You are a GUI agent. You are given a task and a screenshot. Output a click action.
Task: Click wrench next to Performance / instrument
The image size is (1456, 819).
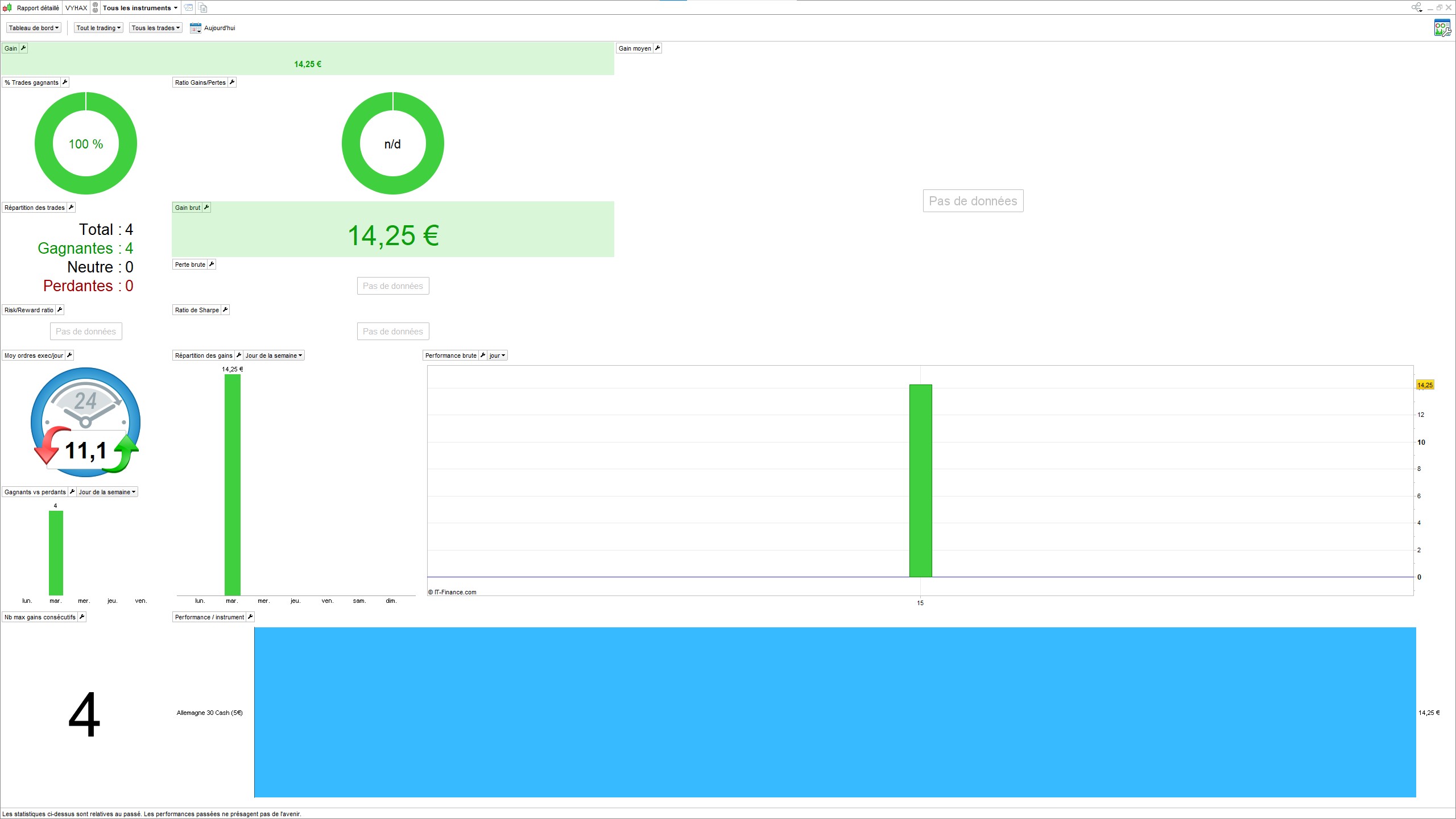250,617
